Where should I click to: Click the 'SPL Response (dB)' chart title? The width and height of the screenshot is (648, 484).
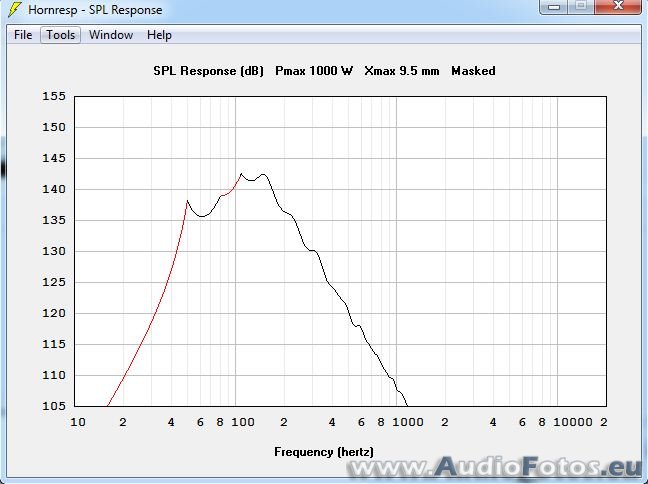[x=208, y=71]
